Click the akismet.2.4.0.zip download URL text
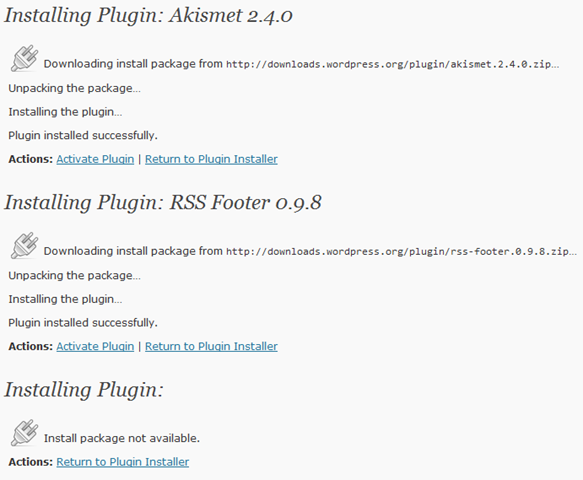Viewport: 583px width, 480px height. (x=393, y=64)
